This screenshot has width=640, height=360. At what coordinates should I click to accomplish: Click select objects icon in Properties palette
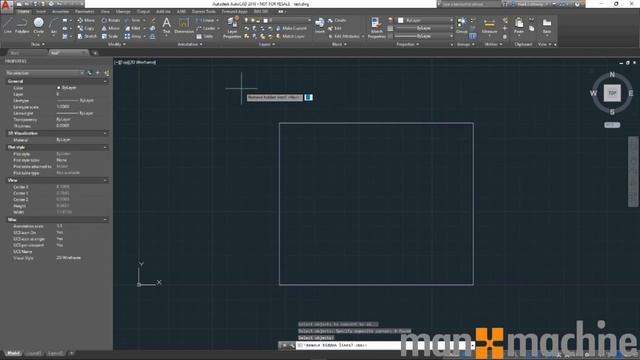[98, 73]
